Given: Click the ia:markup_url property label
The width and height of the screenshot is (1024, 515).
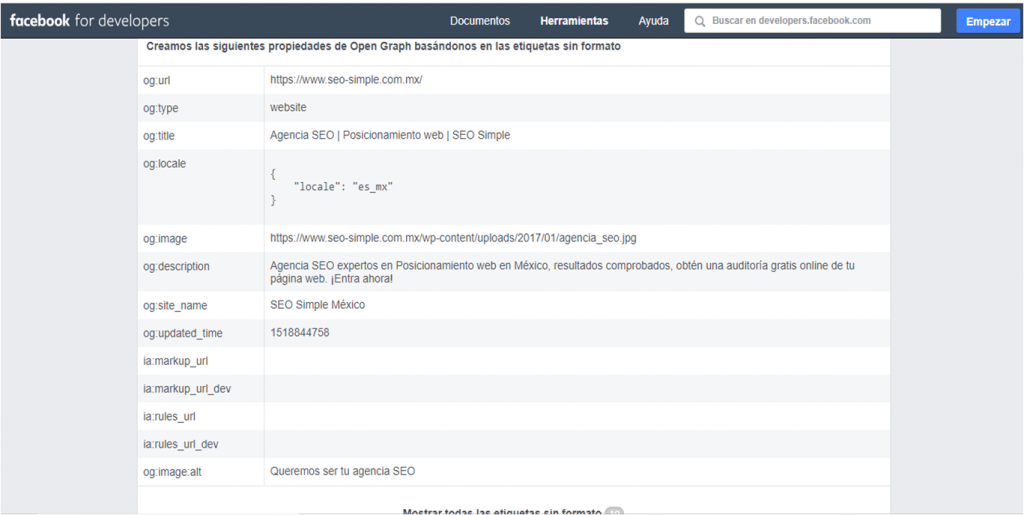Looking at the screenshot, I should 175,361.
